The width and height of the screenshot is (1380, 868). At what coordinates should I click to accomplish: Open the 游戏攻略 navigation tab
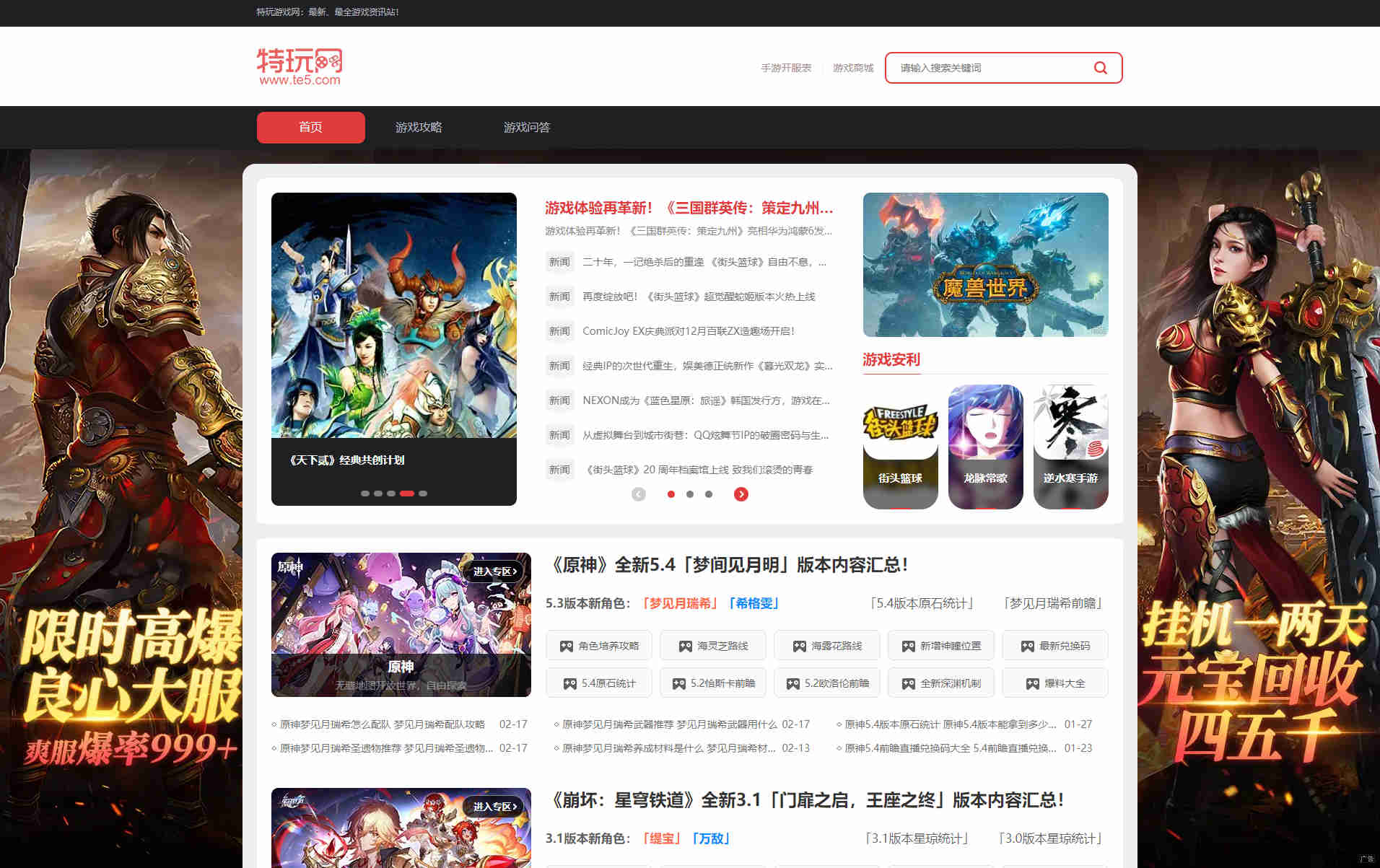[x=419, y=128]
